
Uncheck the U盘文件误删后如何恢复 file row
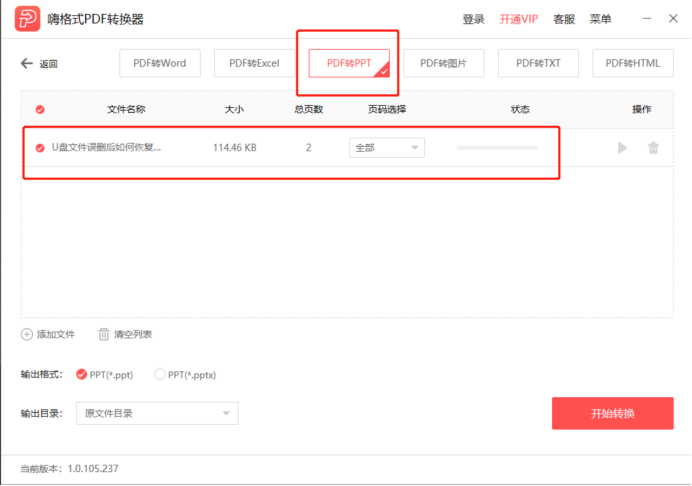coord(40,148)
